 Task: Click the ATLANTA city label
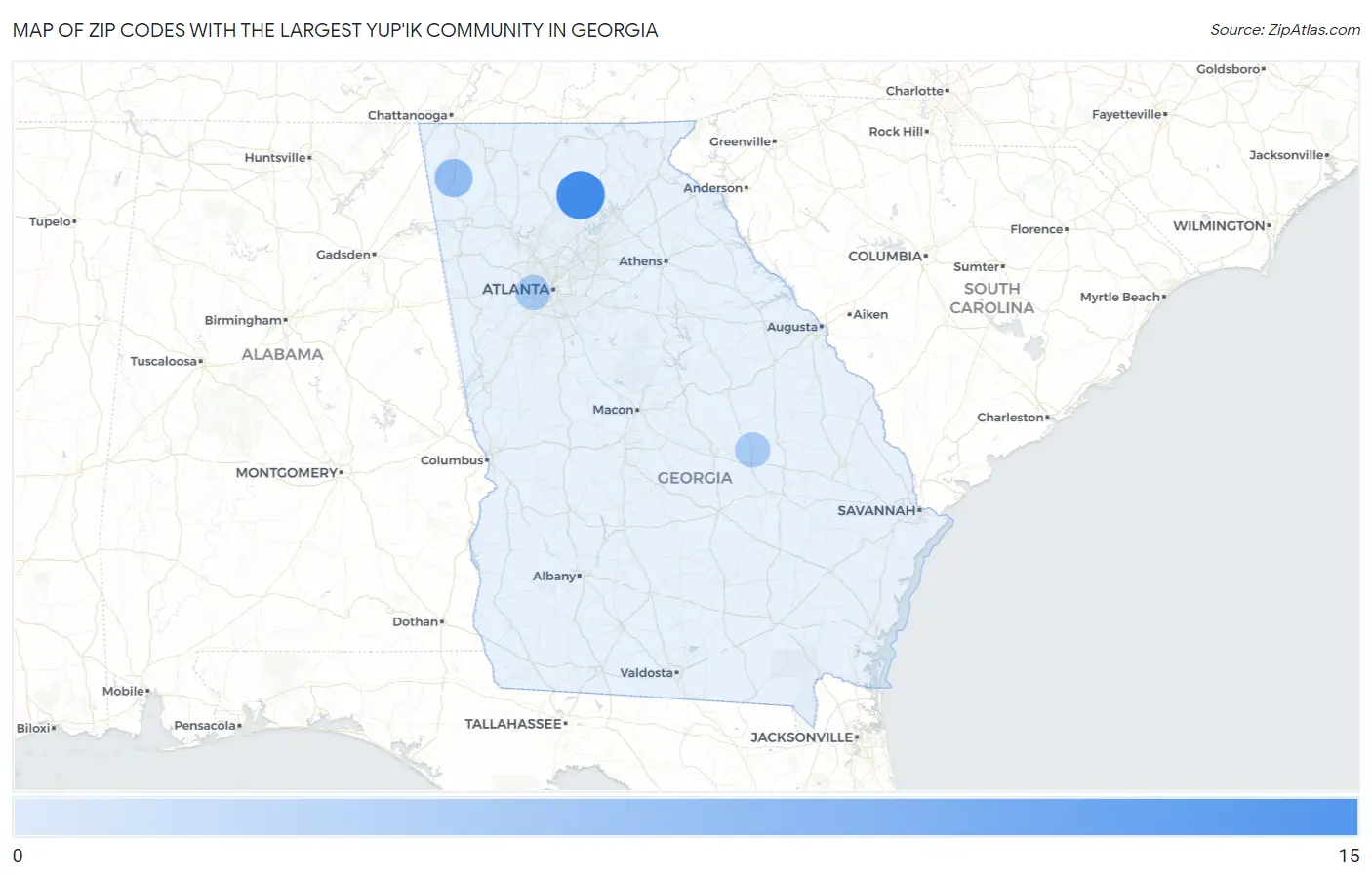[515, 289]
